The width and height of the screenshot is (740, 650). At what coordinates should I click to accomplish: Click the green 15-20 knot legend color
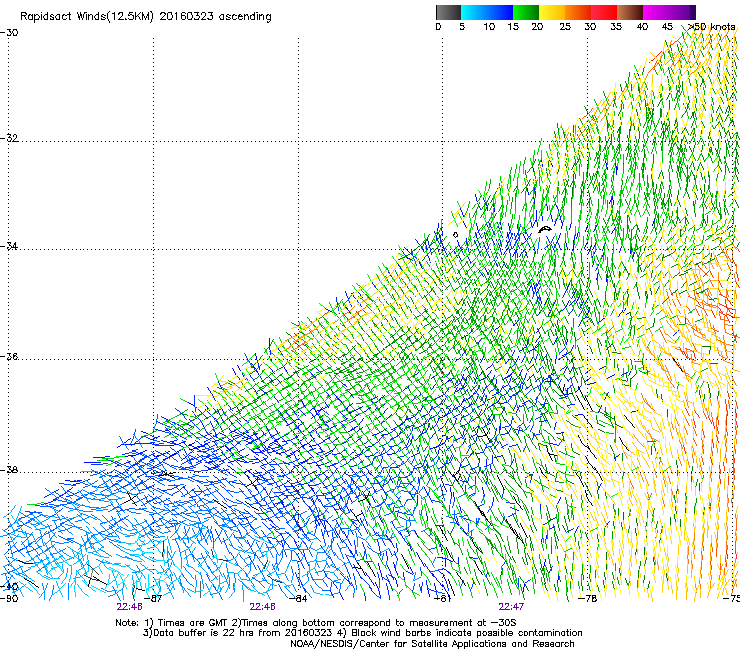coord(526,12)
